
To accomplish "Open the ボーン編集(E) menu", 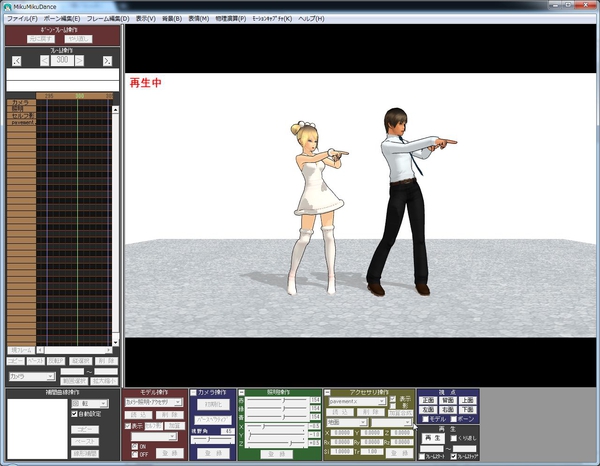I will coord(62,19).
